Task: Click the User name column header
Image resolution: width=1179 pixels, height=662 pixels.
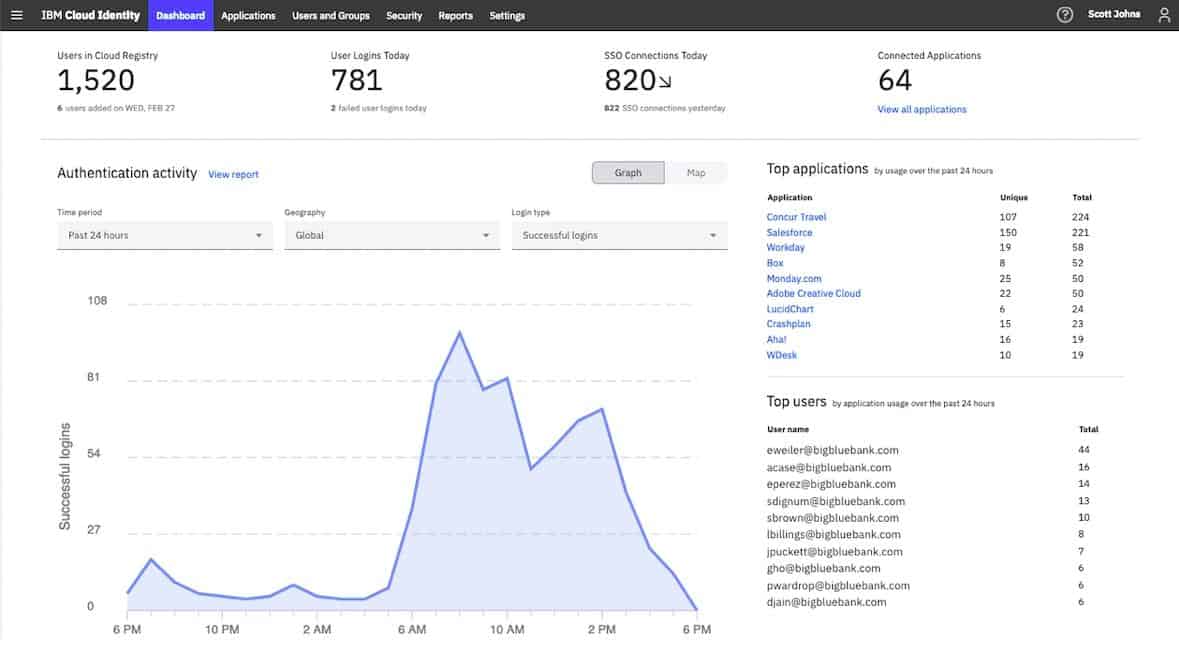Action: pos(788,430)
